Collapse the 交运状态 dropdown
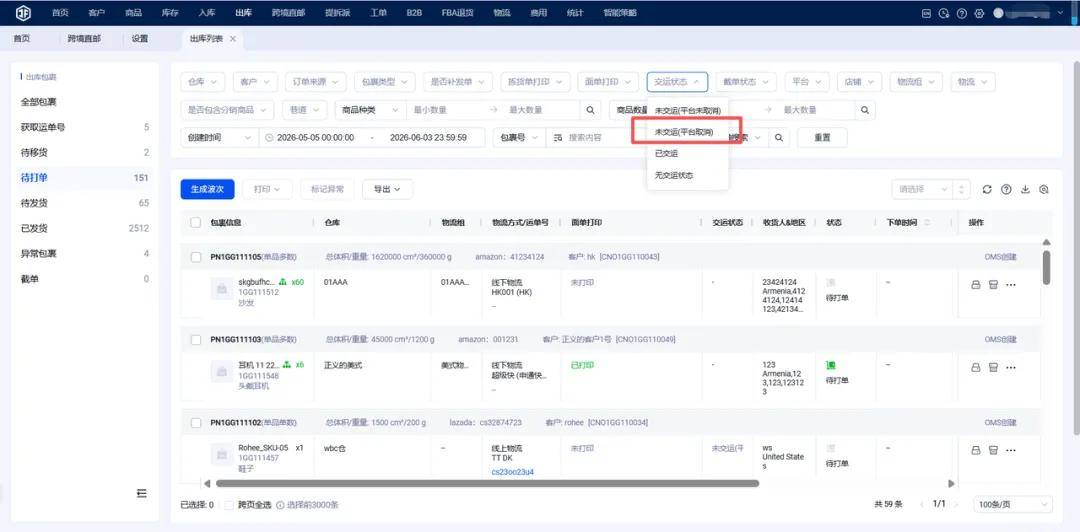Image resolution: width=1080 pixels, height=532 pixels. tap(677, 82)
